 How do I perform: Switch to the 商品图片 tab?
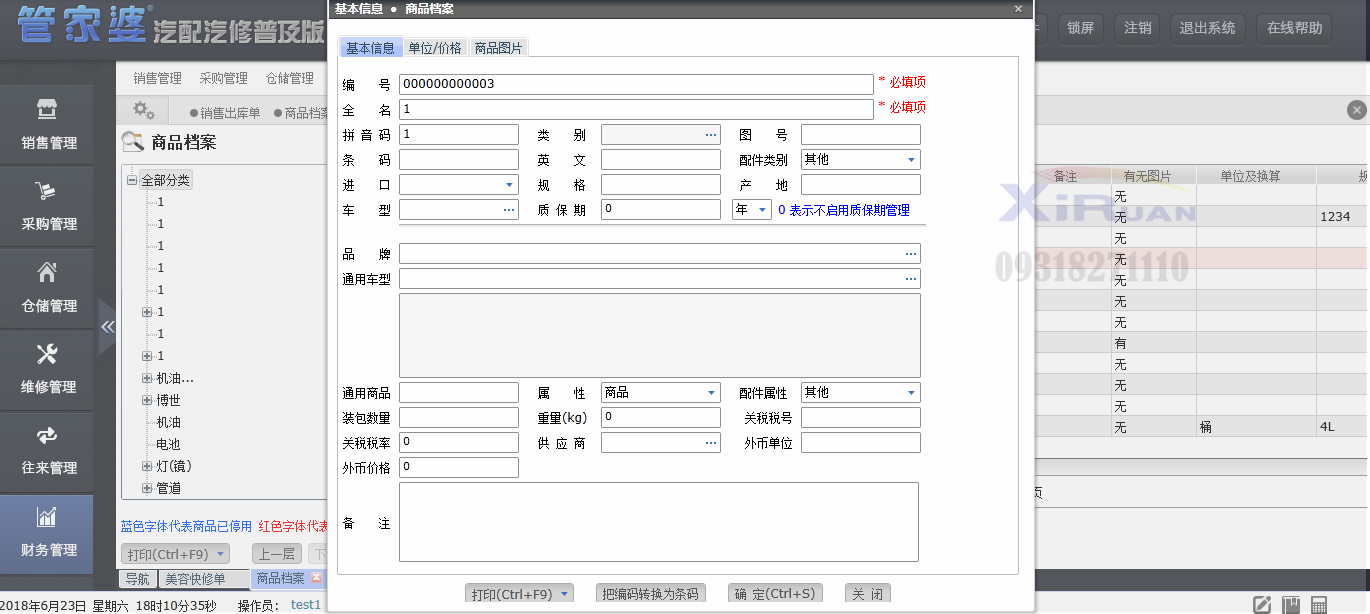click(498, 48)
